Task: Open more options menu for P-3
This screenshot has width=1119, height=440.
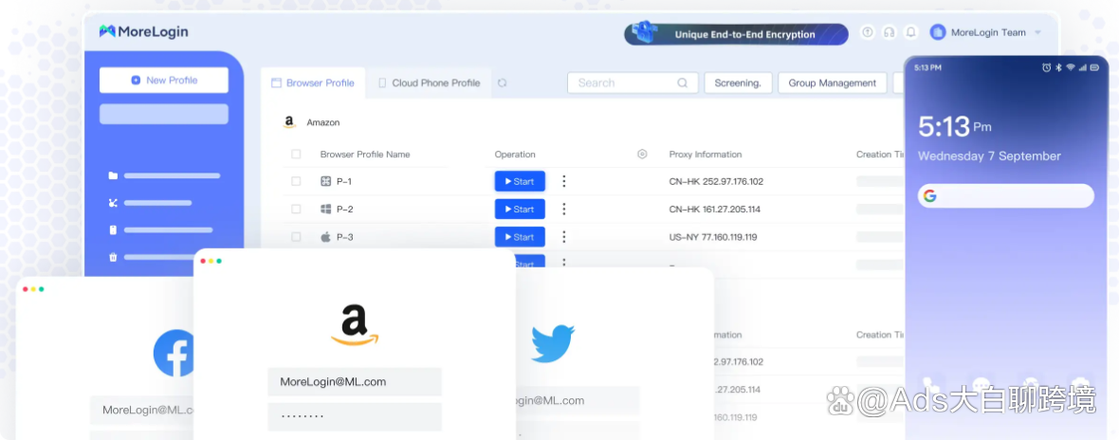Action: click(564, 237)
